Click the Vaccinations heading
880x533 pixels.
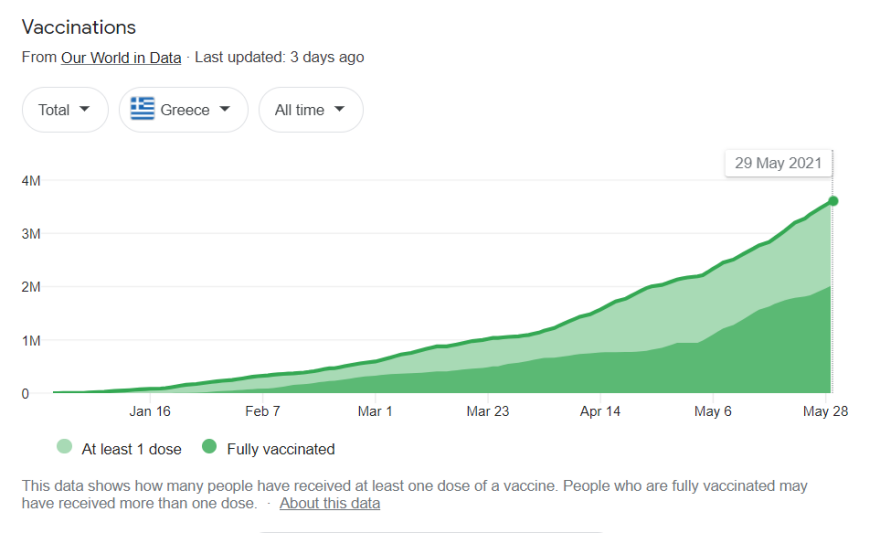pos(79,27)
